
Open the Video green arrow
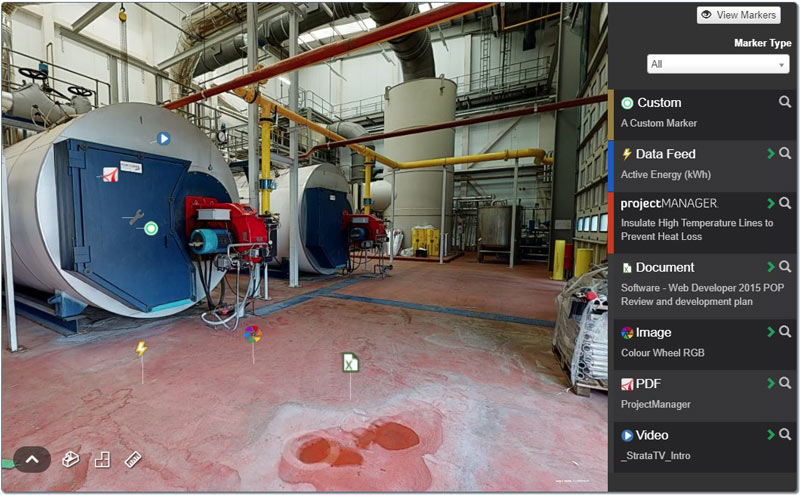pyautogui.click(x=770, y=435)
